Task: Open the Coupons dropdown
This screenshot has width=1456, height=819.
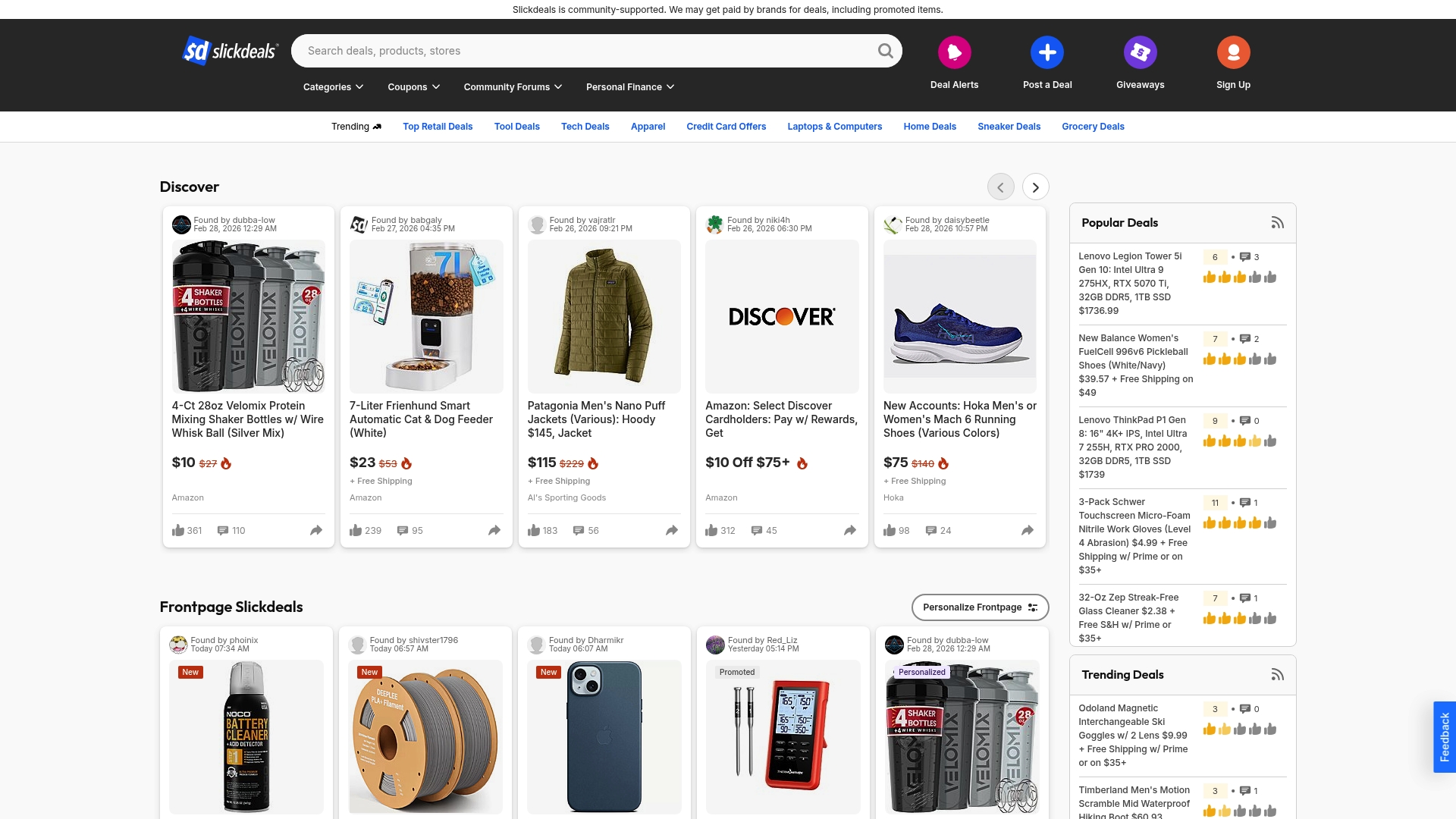Action: pyautogui.click(x=413, y=86)
